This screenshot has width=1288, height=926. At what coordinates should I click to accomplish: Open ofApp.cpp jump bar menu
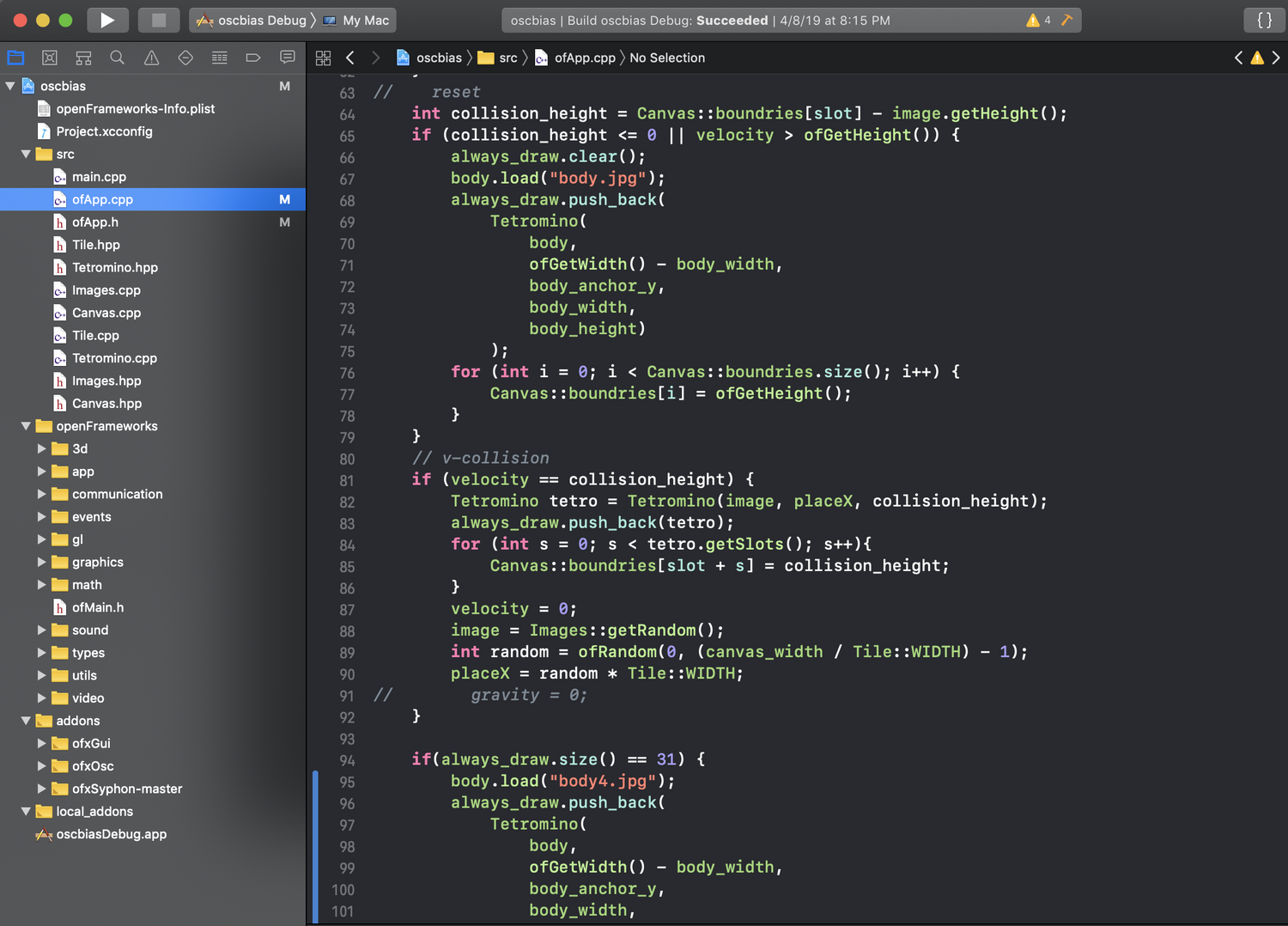click(x=575, y=58)
